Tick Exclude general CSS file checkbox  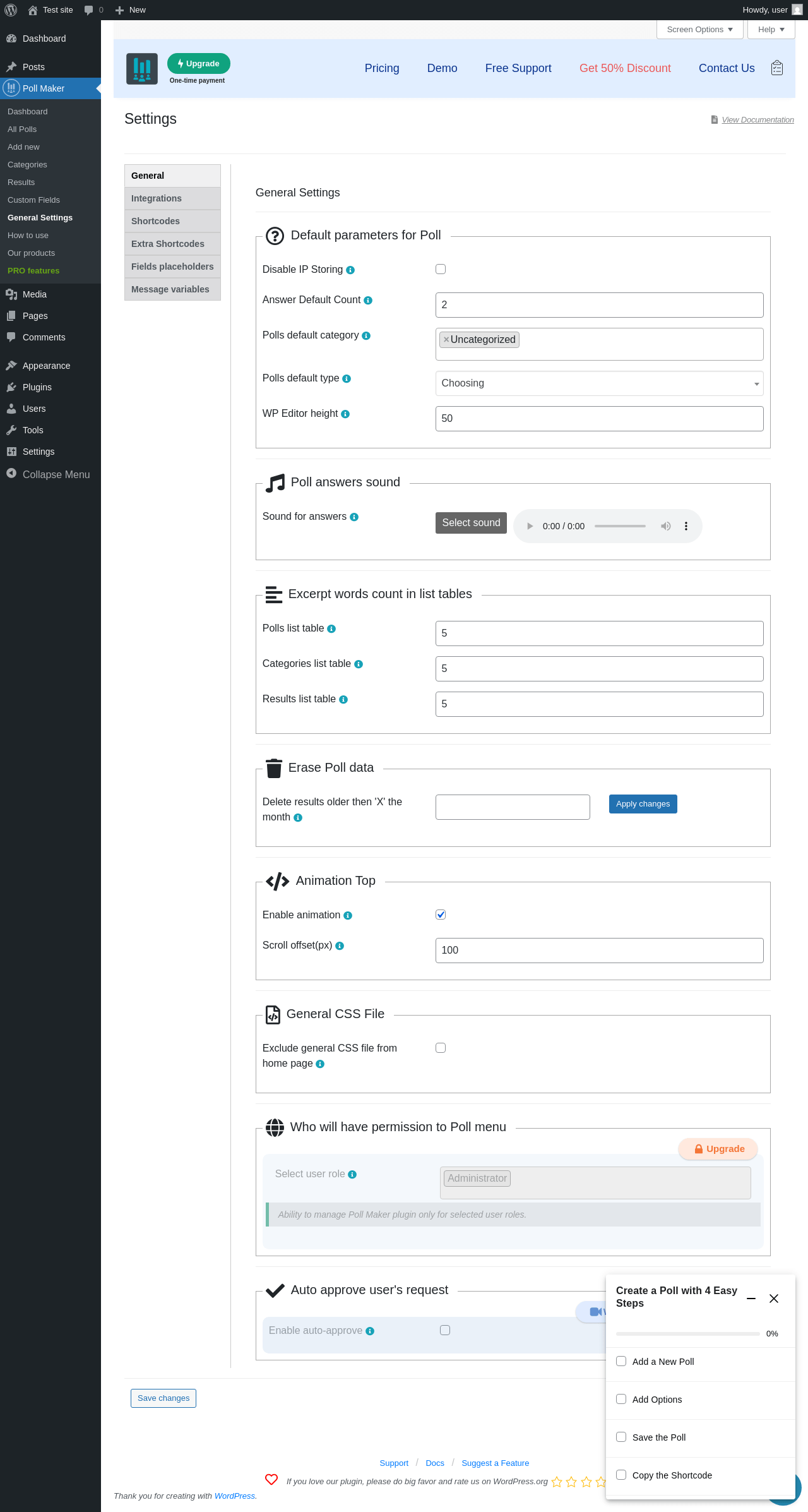point(441,1048)
